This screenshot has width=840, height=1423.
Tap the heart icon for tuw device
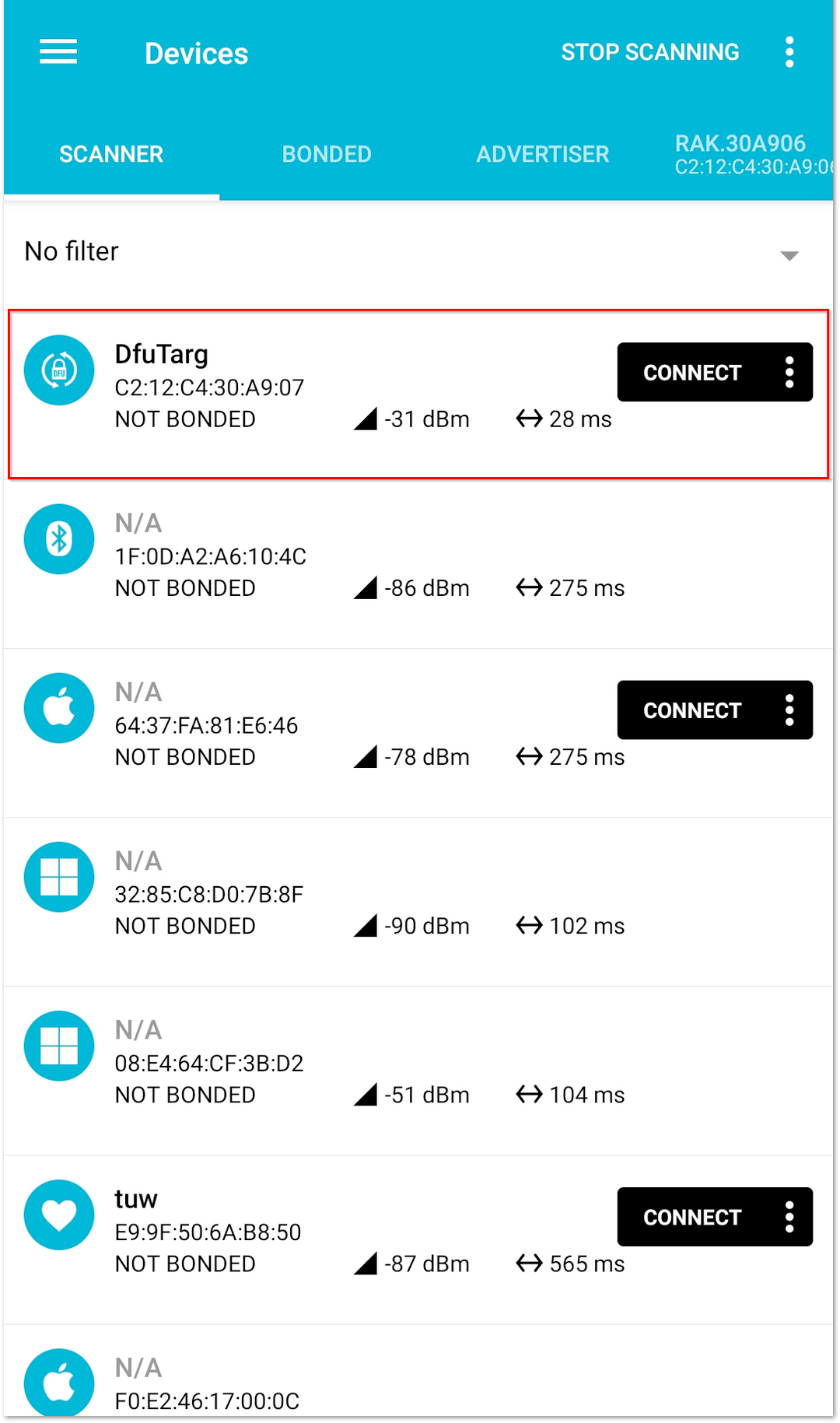[x=59, y=1214]
